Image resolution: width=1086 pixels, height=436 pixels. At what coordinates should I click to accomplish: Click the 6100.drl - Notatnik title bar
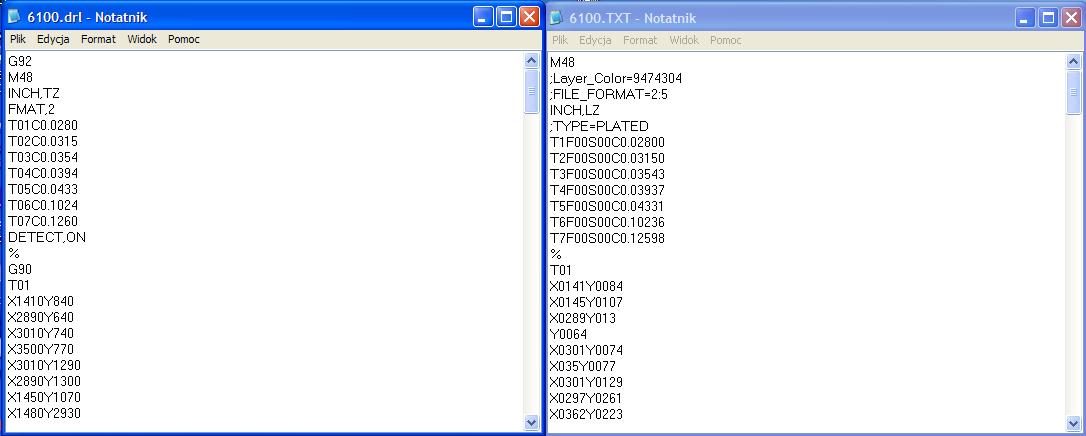tap(272, 17)
